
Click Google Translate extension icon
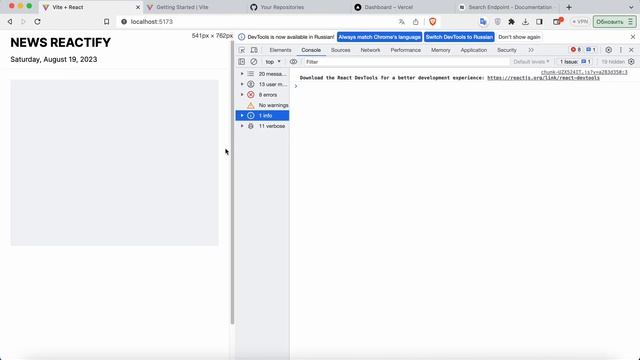(483, 22)
